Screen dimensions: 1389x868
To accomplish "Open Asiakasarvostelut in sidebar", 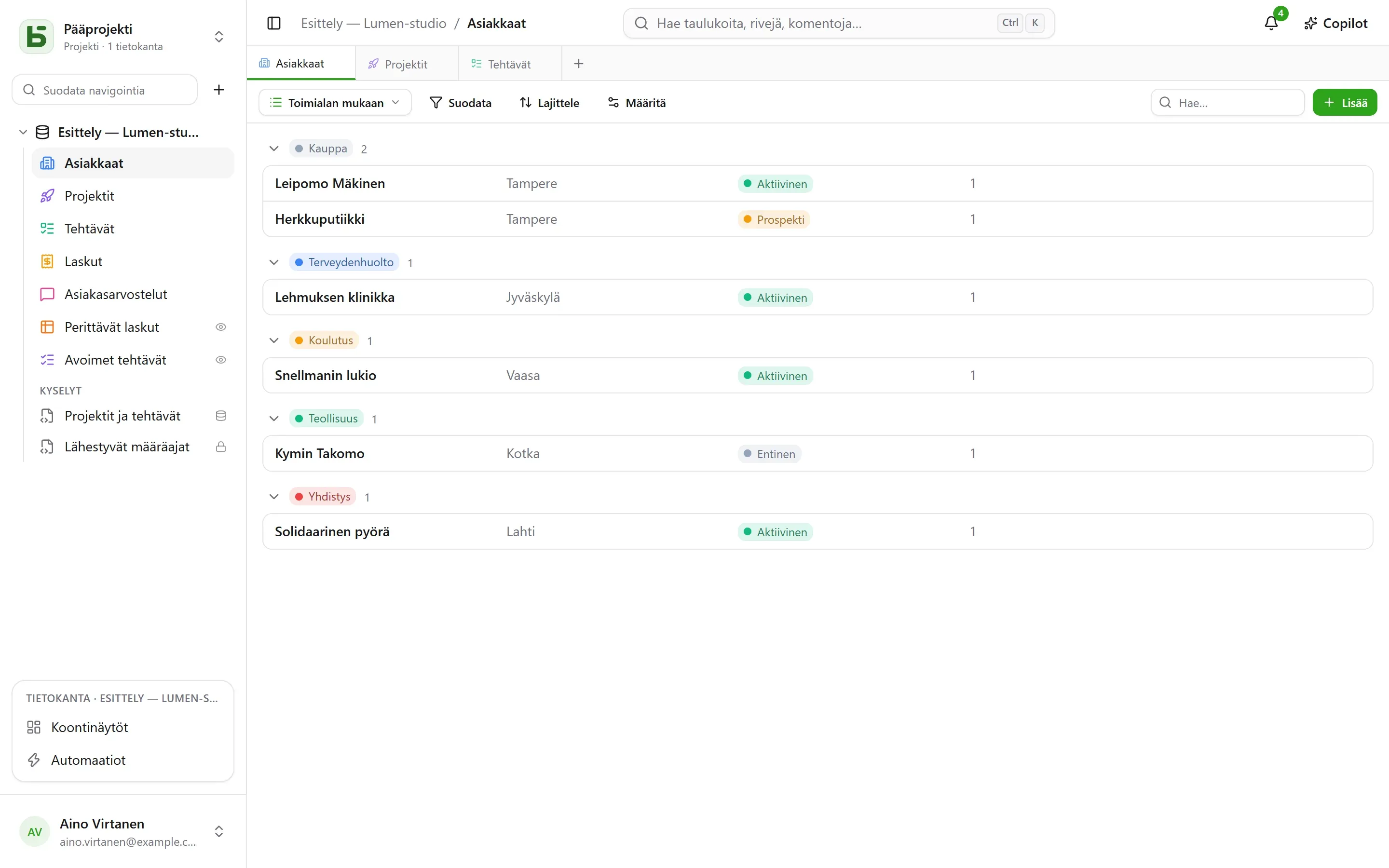I will coord(133,294).
